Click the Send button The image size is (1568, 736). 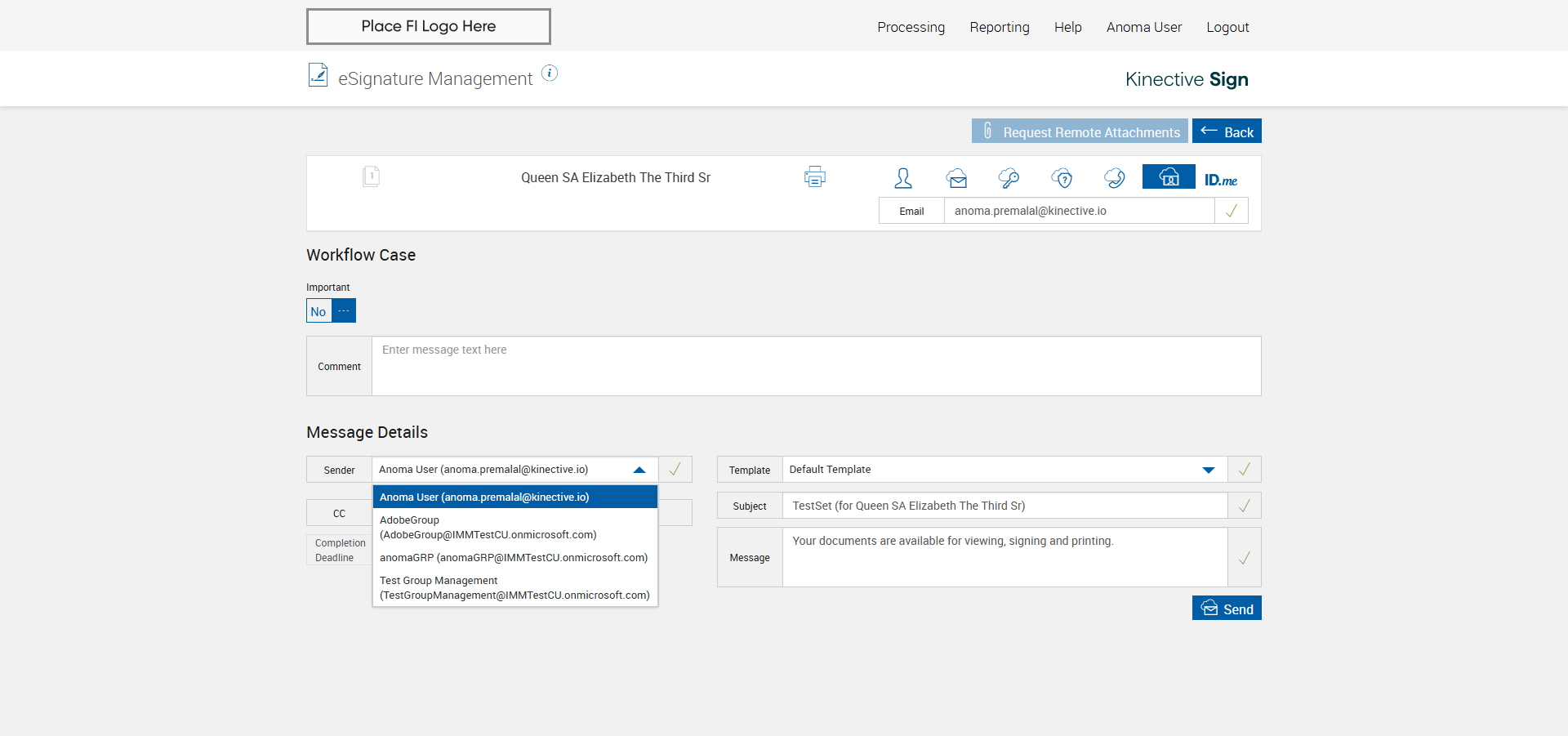click(x=1226, y=609)
